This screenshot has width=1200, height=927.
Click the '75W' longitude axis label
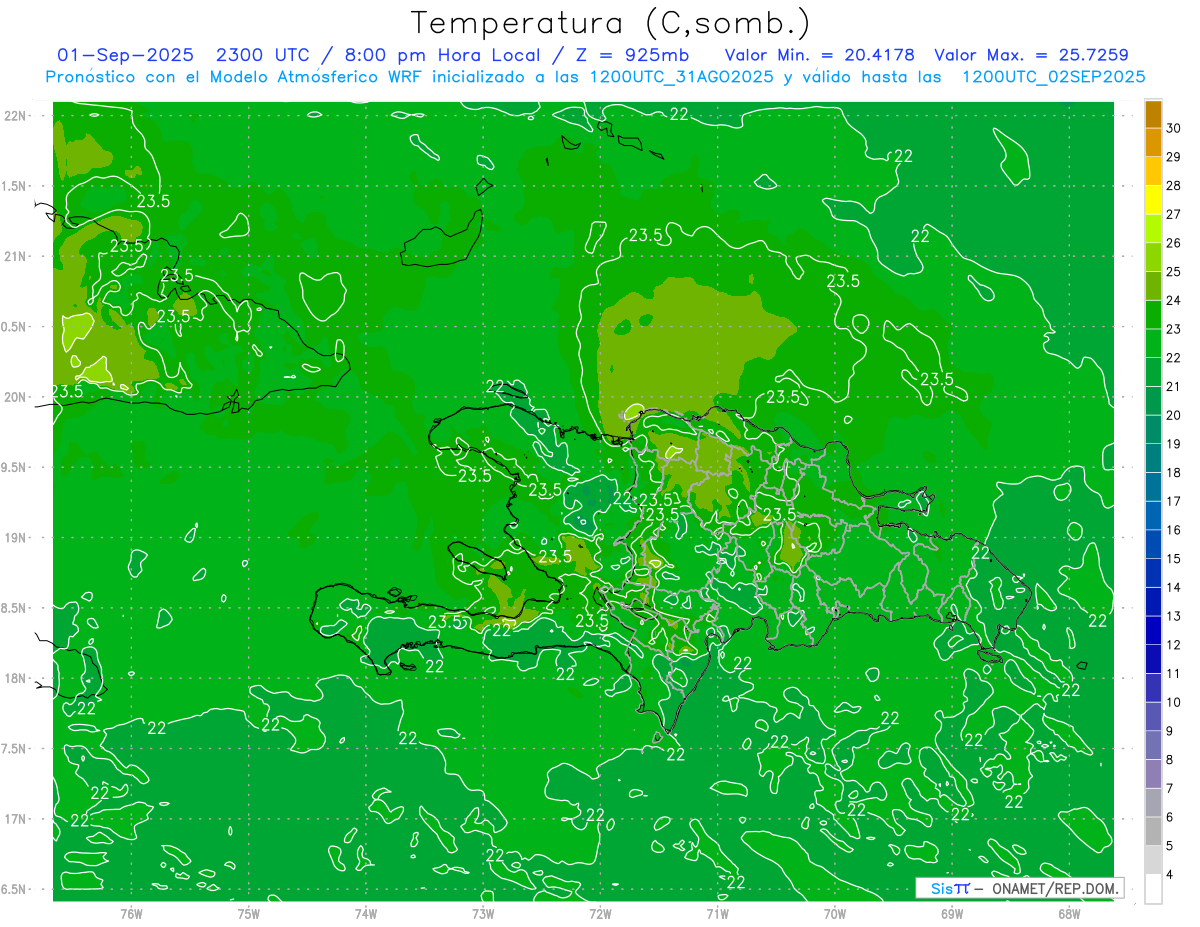click(x=249, y=914)
